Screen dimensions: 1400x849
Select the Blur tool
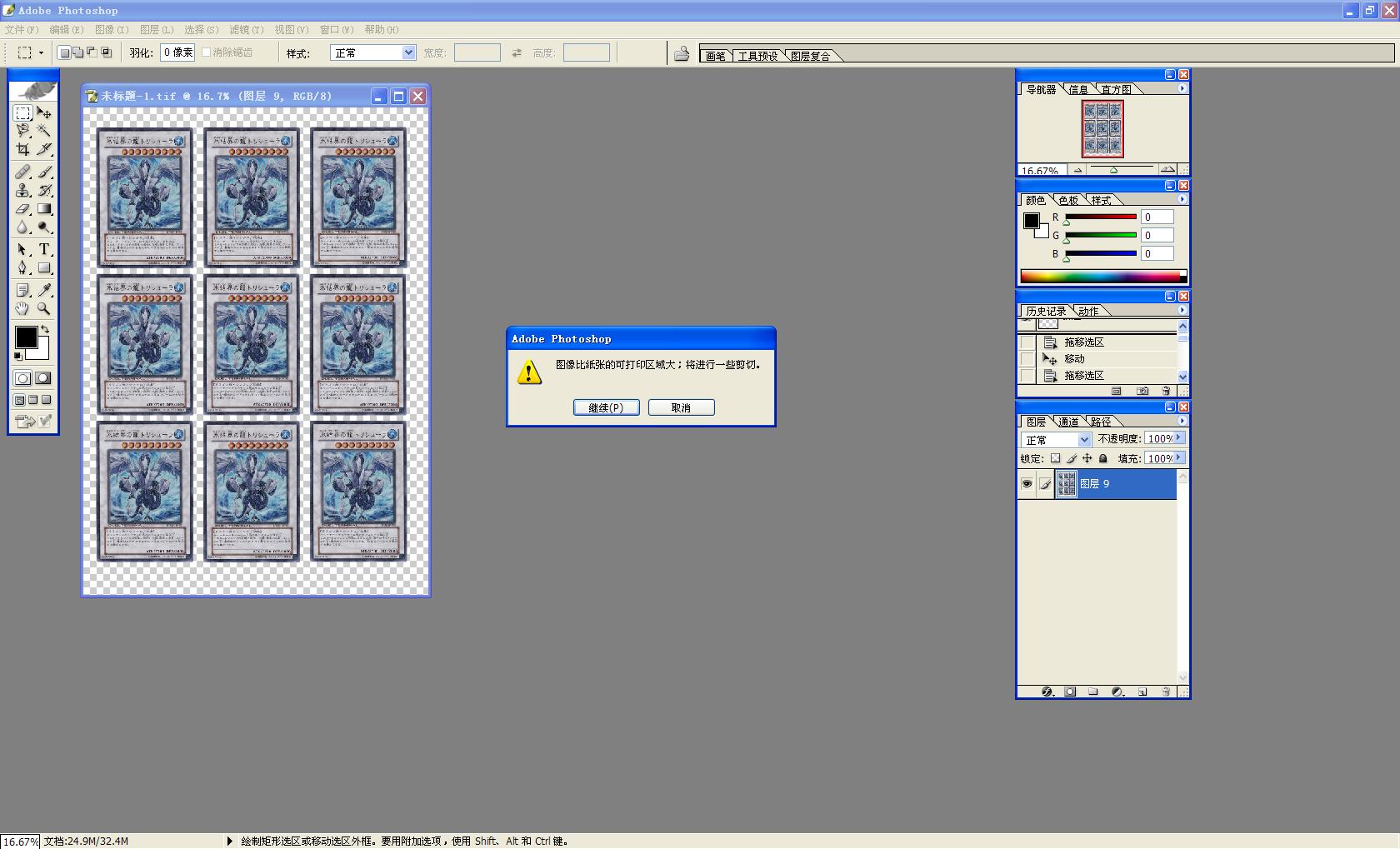coord(23,227)
